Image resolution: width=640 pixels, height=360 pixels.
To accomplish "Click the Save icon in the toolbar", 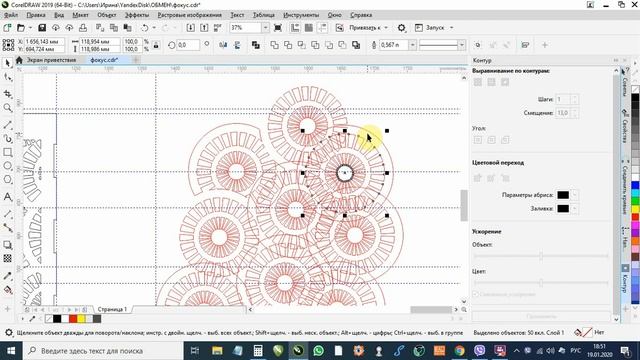I will (42, 28).
